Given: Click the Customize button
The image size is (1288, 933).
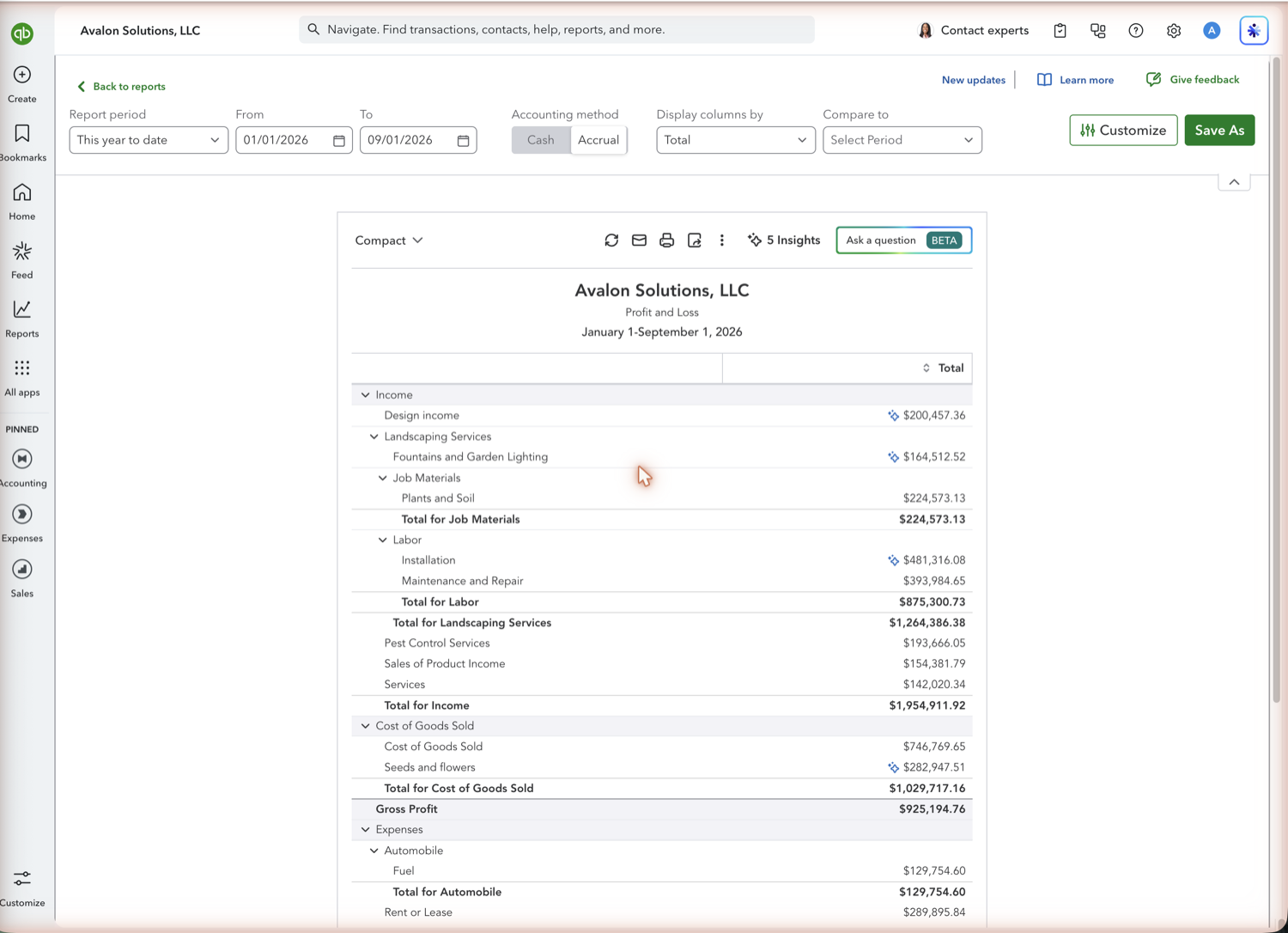Looking at the screenshot, I should click(1123, 131).
